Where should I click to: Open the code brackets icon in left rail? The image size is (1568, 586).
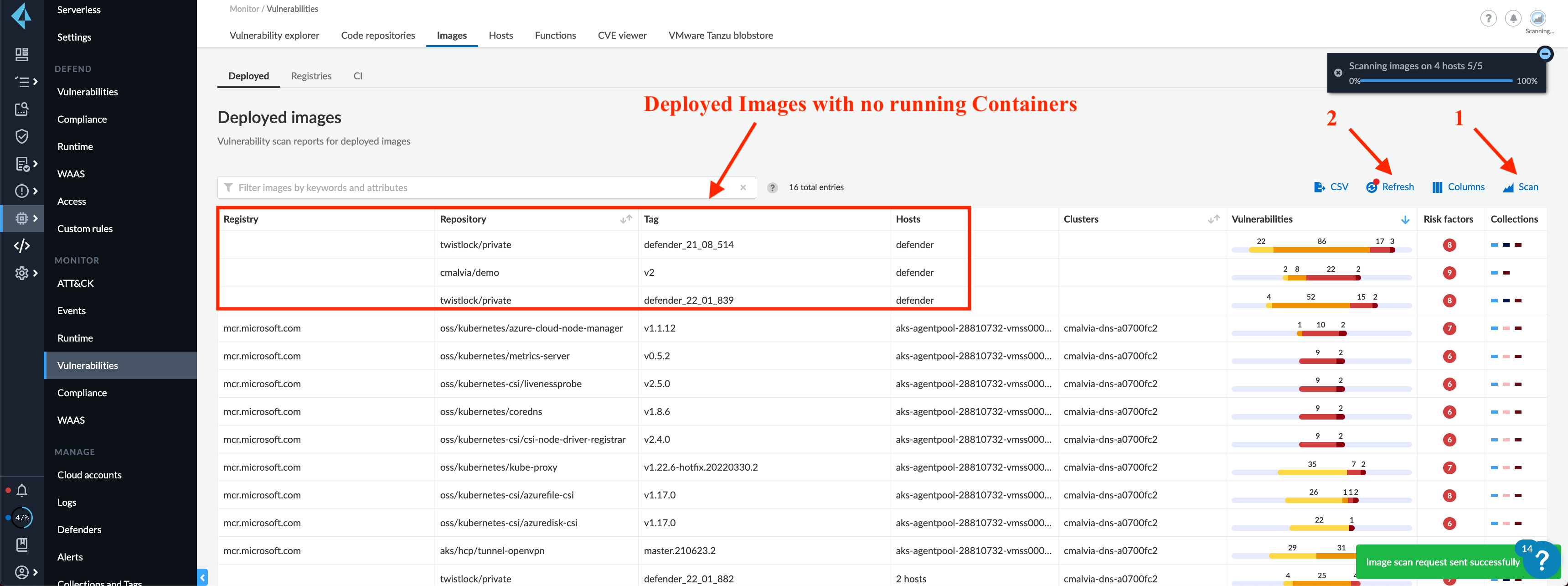point(22,246)
